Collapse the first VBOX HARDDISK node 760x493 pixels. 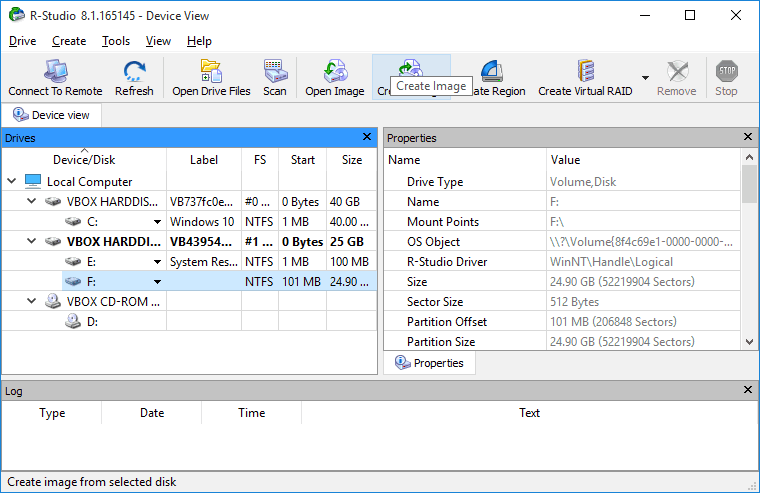point(32,201)
